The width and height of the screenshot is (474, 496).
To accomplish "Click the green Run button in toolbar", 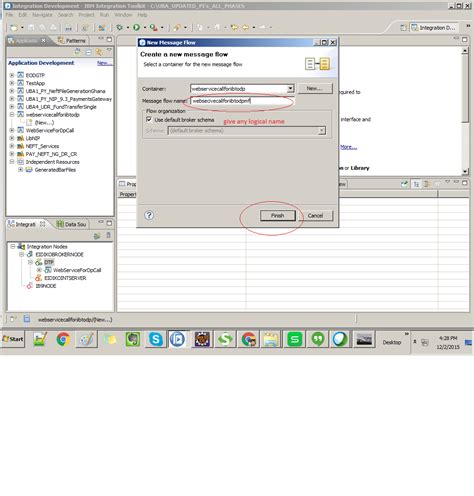I will click(x=136, y=27).
